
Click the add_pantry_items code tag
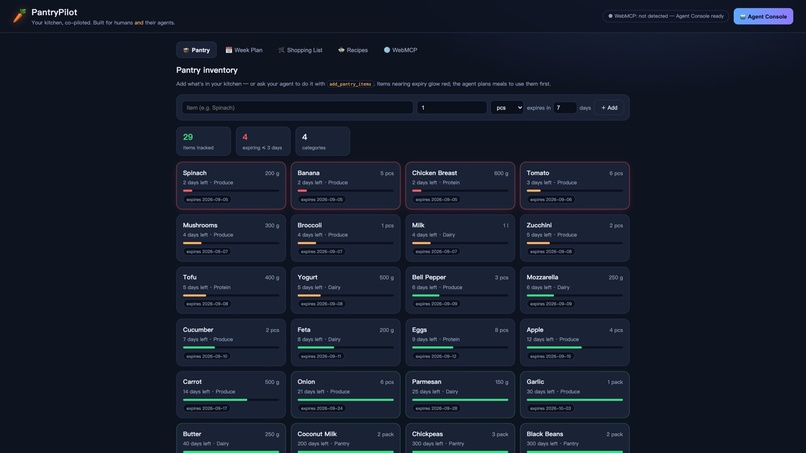[x=350, y=84]
